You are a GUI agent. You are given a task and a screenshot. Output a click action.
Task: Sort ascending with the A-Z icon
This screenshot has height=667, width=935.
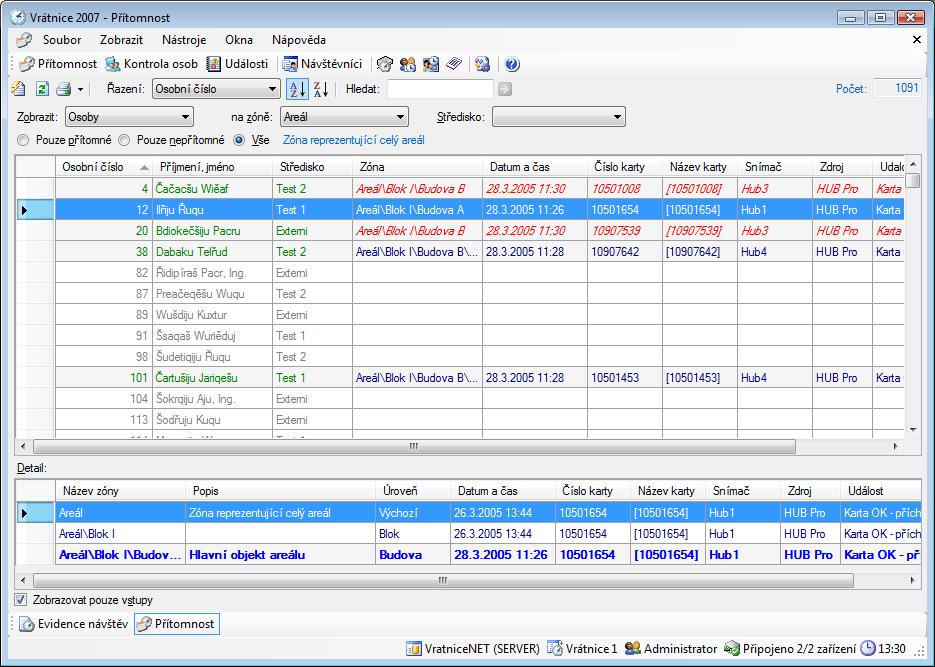(297, 89)
